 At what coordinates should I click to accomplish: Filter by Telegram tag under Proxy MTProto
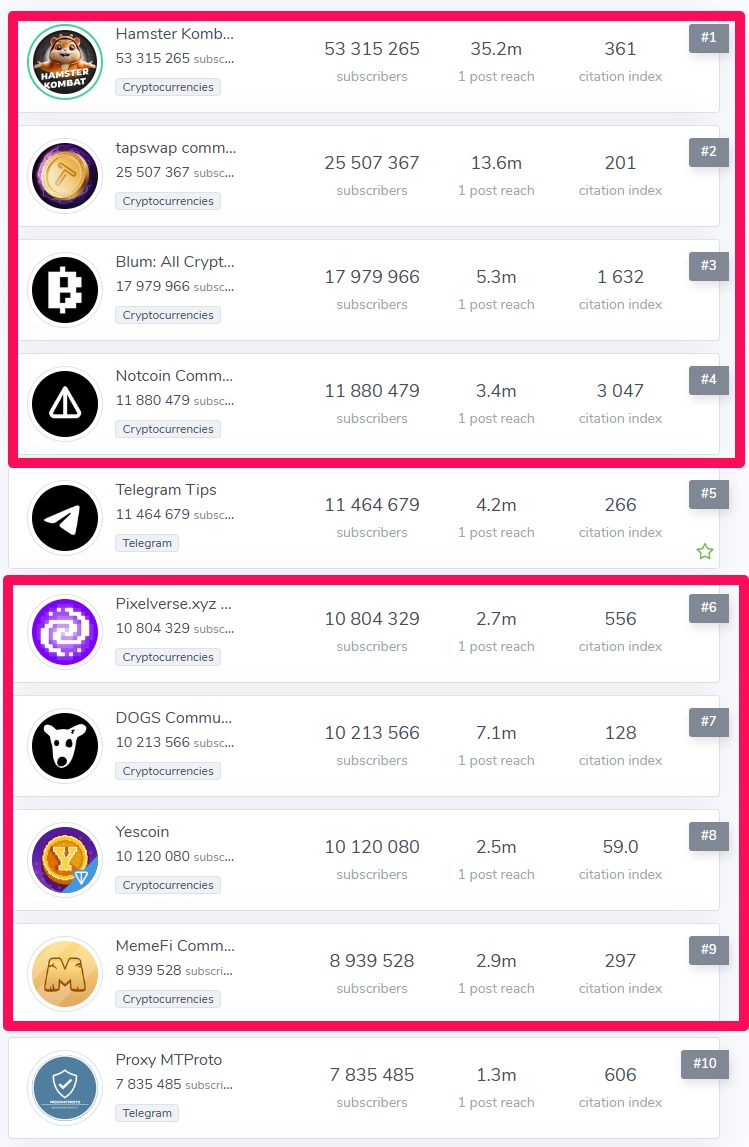[x=147, y=1113]
